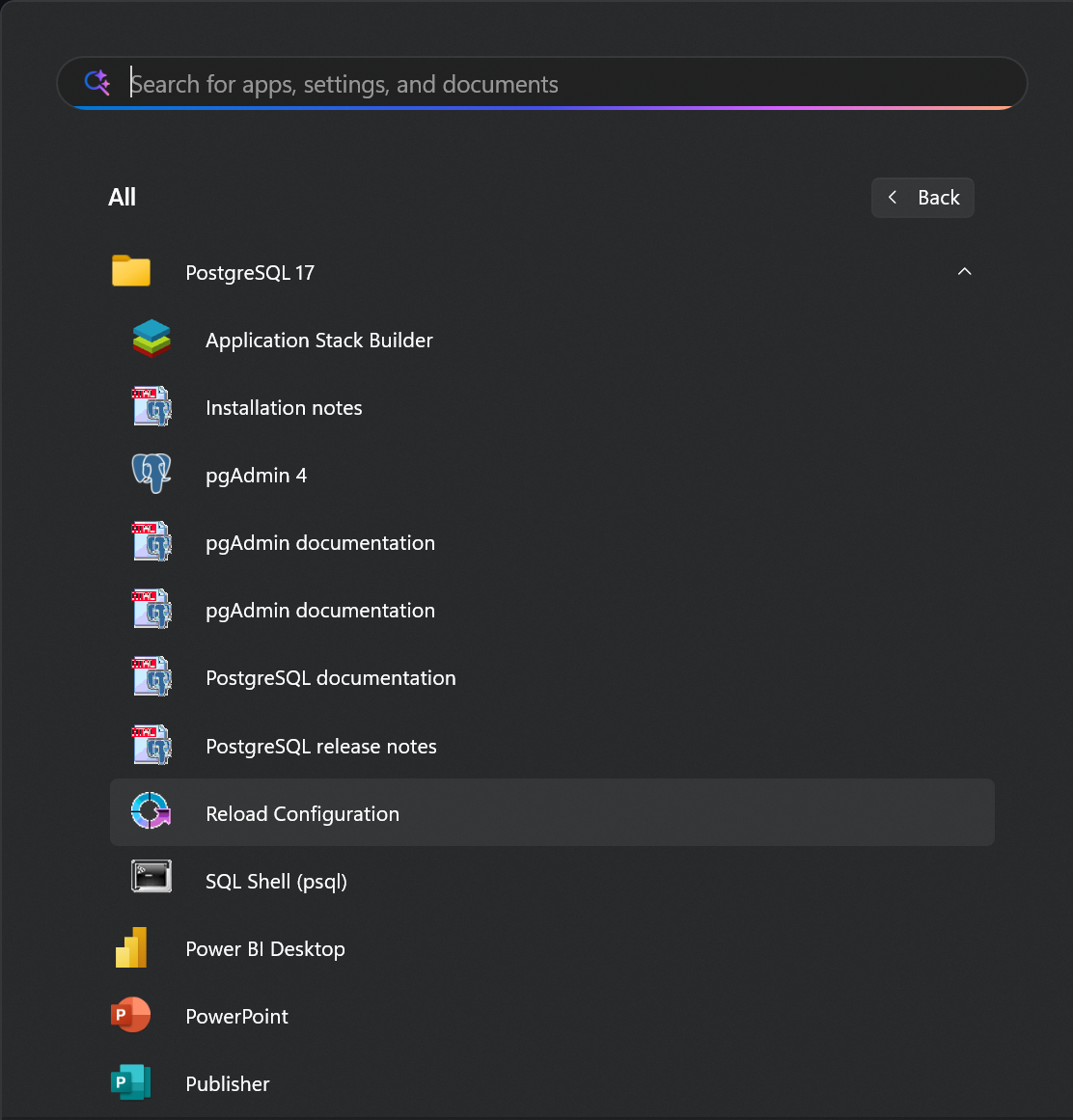1073x1120 pixels.
Task: Open PostgreSQL release notes entry
Action: click(320, 747)
